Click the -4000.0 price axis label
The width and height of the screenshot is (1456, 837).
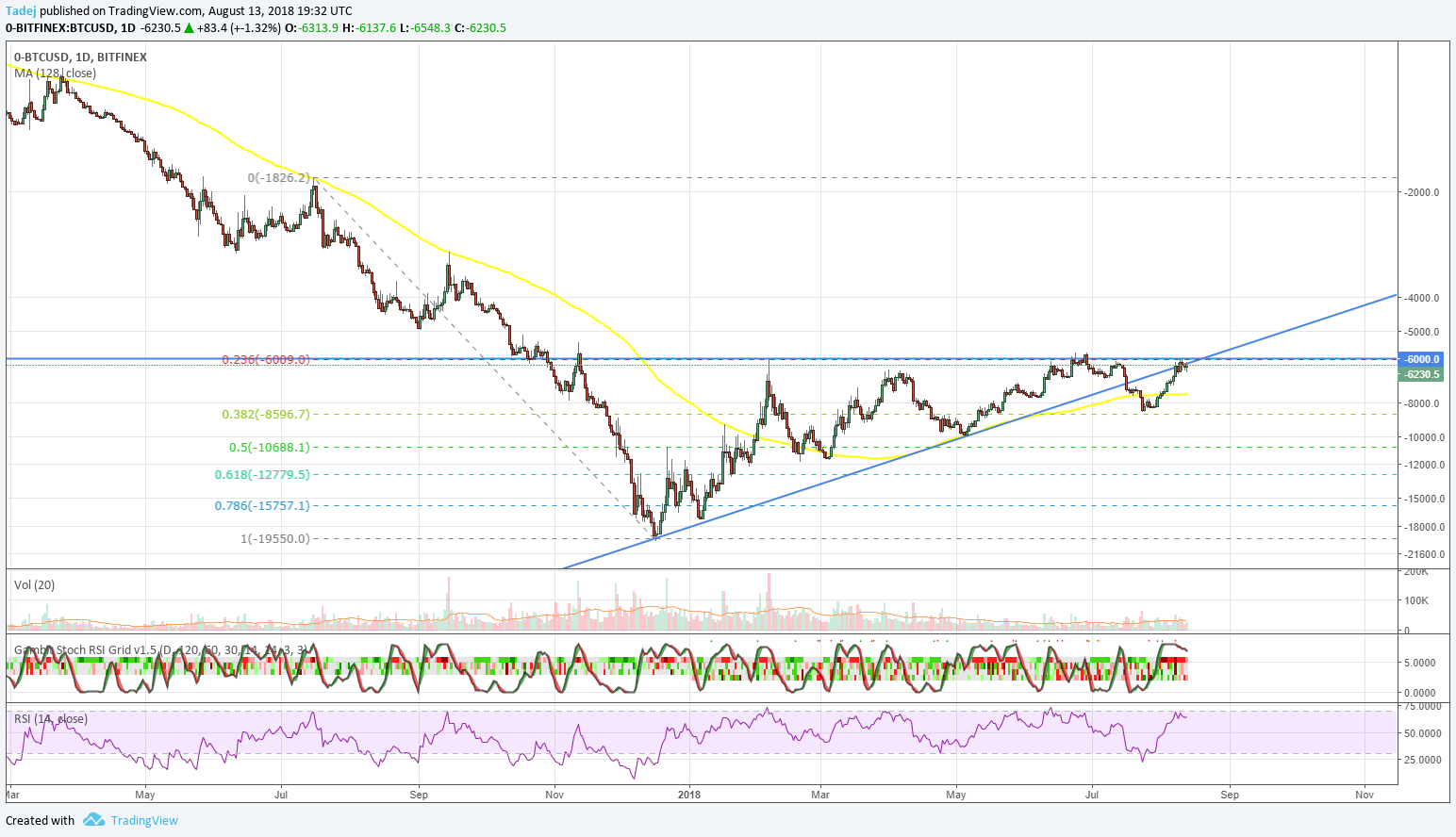click(1422, 298)
